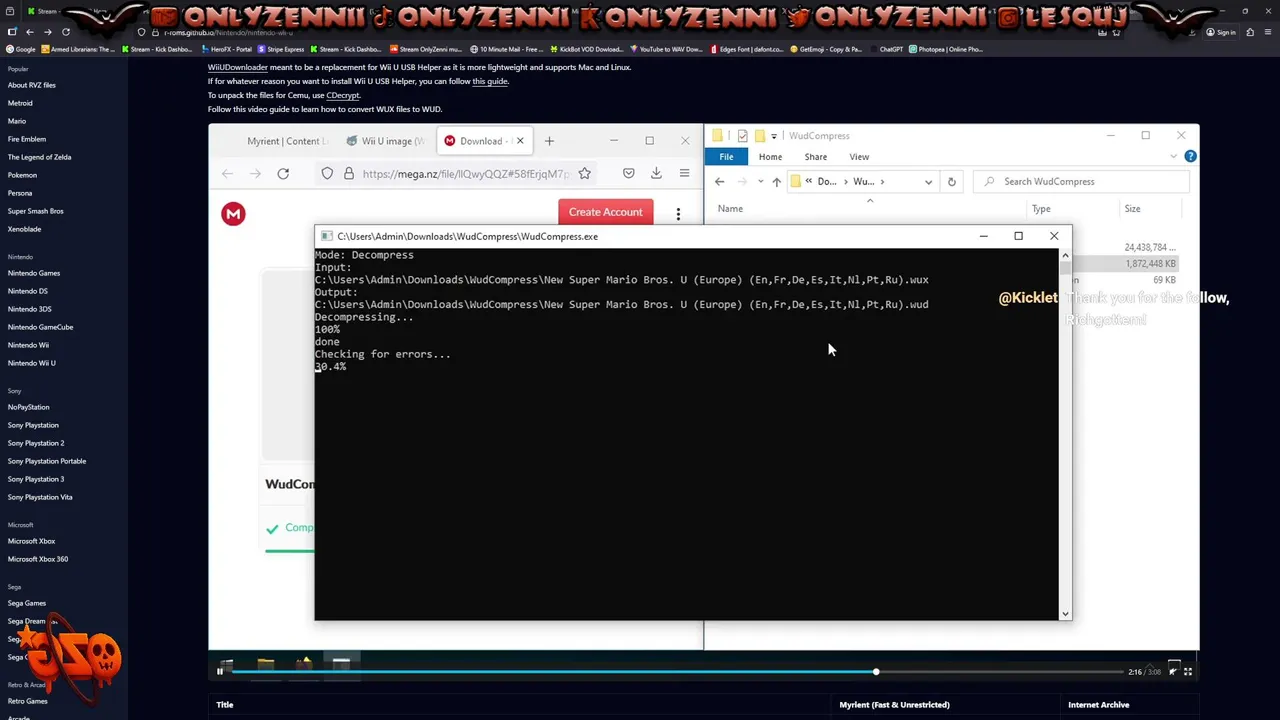Screen dimensions: 1280x720
Task: Open a new tab in the Firefox window
Action: tap(549, 141)
